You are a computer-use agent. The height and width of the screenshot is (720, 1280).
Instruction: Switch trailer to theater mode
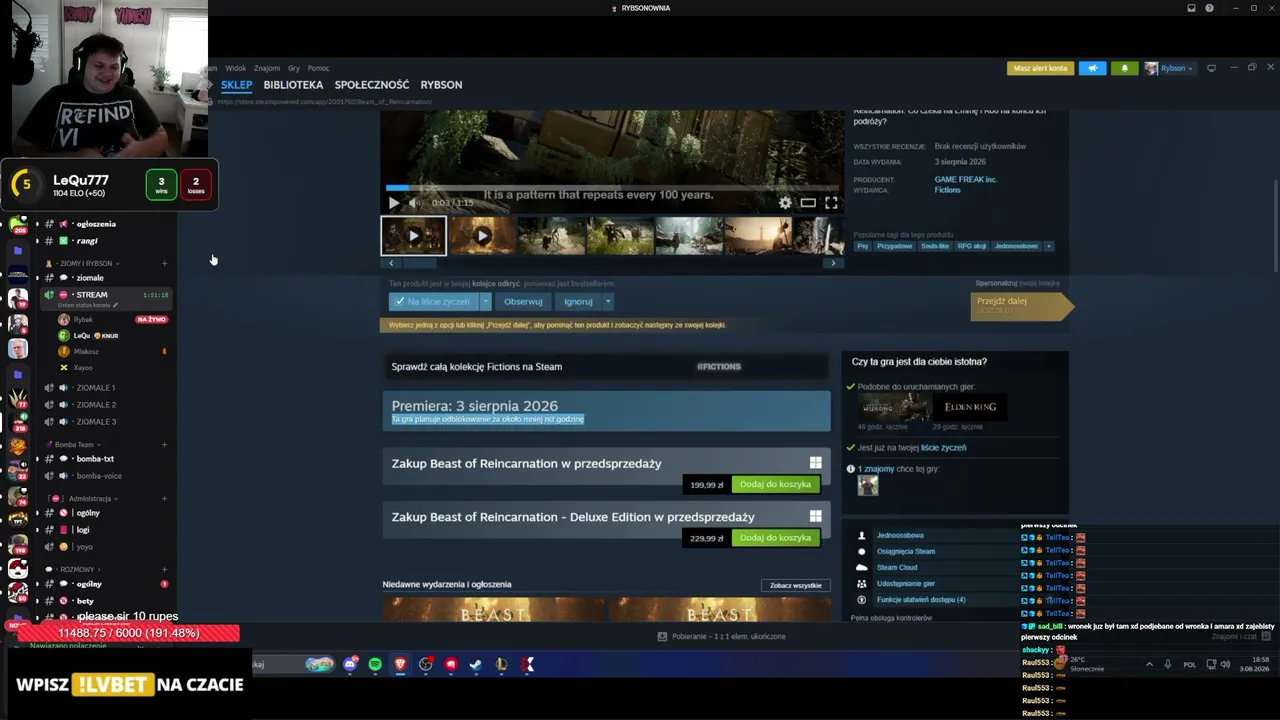point(808,203)
